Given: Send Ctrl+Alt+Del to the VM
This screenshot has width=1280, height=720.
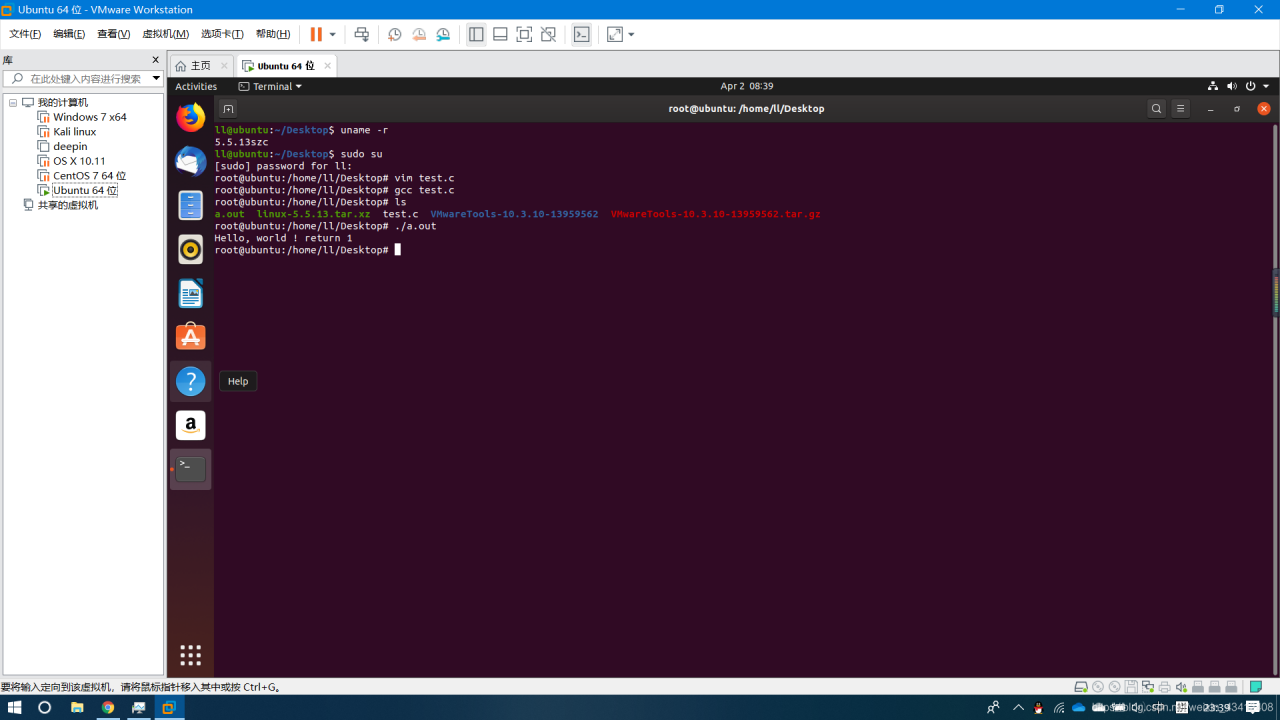Looking at the screenshot, I should (362, 34).
